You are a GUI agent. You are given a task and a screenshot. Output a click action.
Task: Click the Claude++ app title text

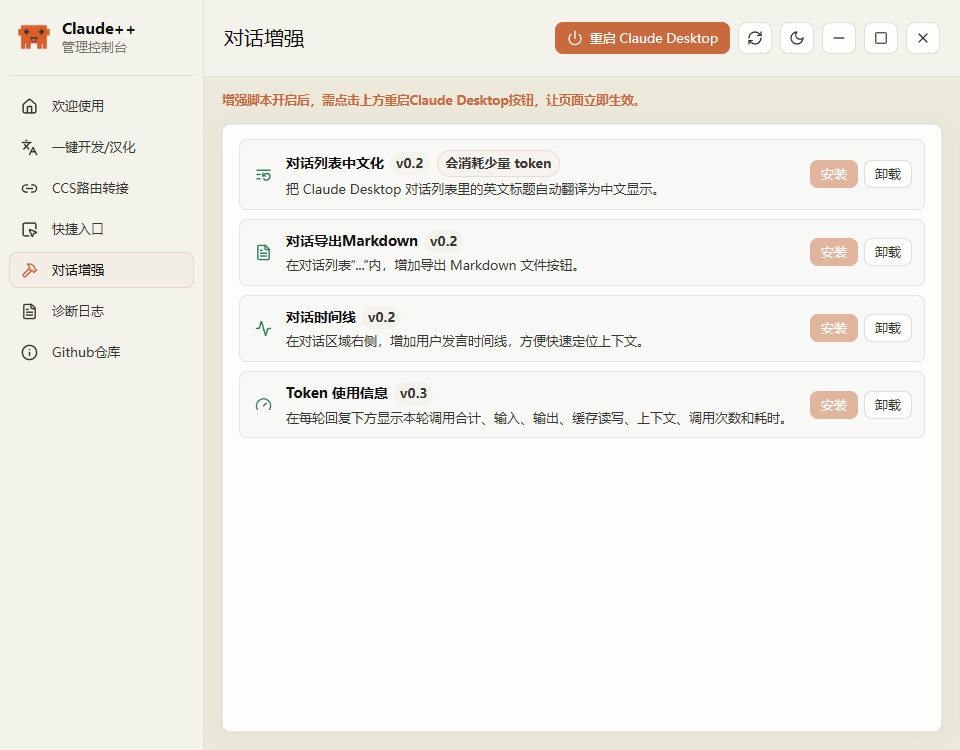99,29
